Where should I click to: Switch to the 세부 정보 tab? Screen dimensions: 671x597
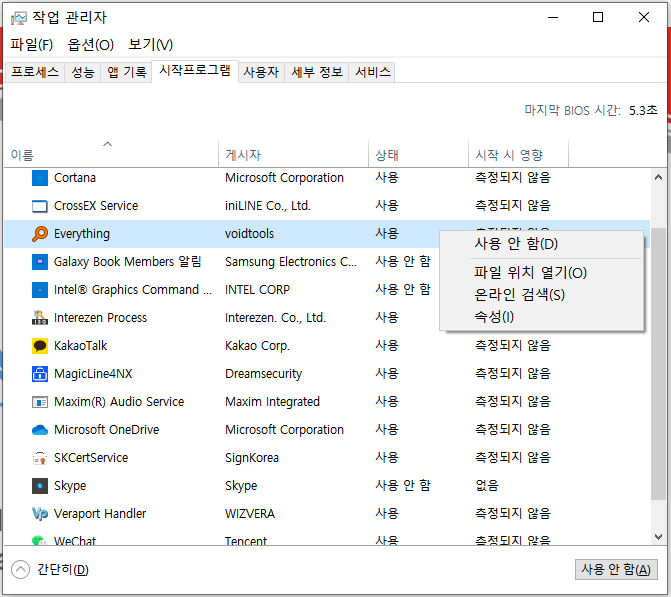click(317, 72)
